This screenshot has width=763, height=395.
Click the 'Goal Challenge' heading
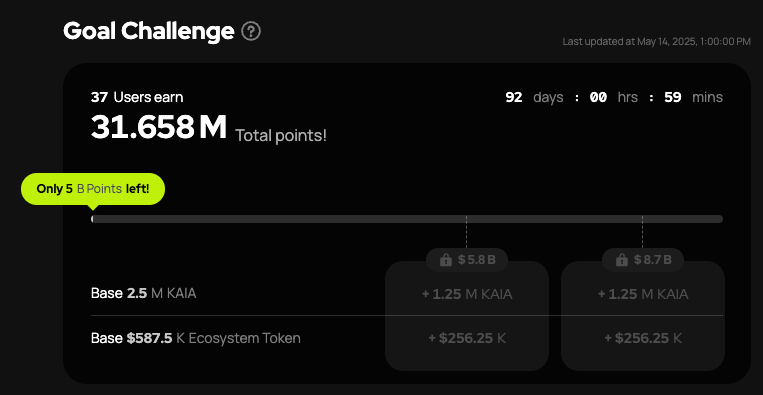pos(149,31)
